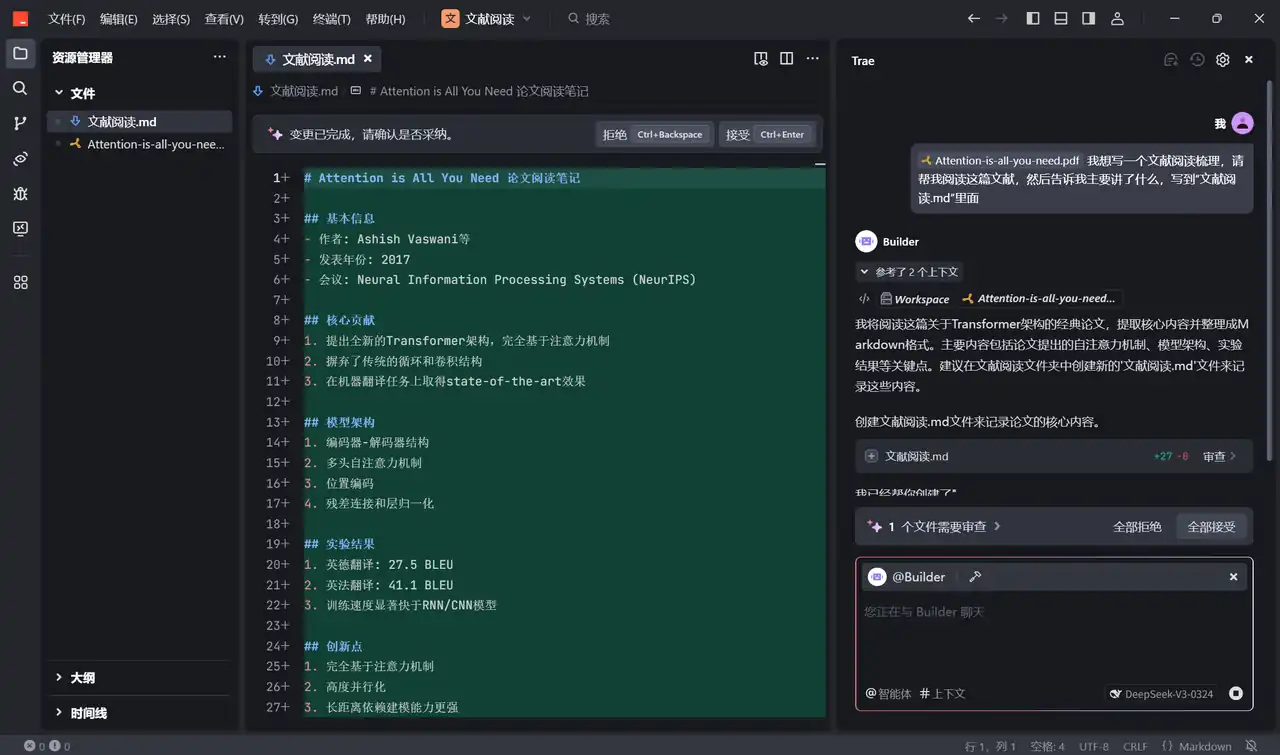Image resolution: width=1280 pixels, height=755 pixels.
Task: Change CRLF line ending in status bar
Action: (x=1135, y=746)
